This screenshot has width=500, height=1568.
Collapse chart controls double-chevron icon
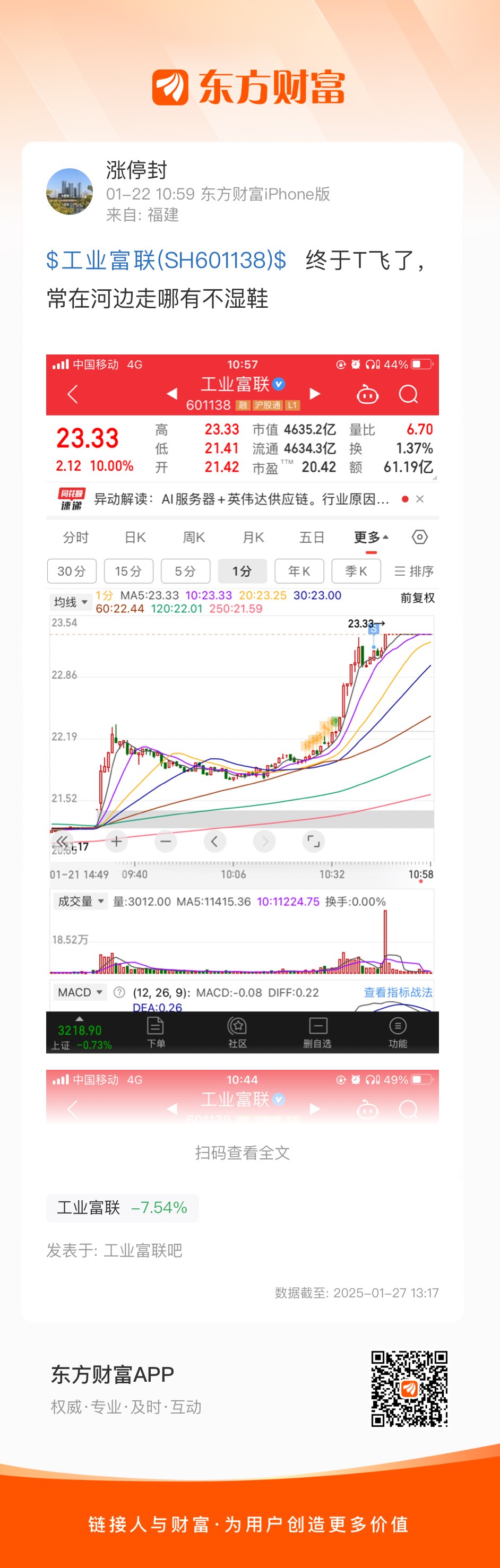click(62, 842)
